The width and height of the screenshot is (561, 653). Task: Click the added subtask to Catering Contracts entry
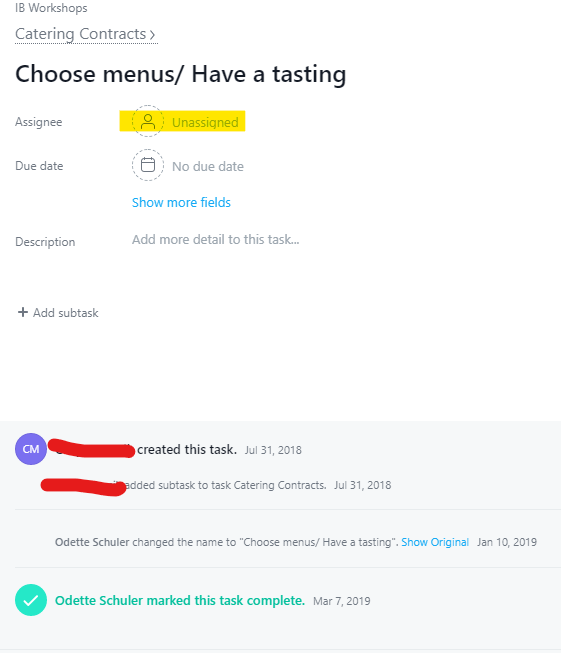[226, 485]
